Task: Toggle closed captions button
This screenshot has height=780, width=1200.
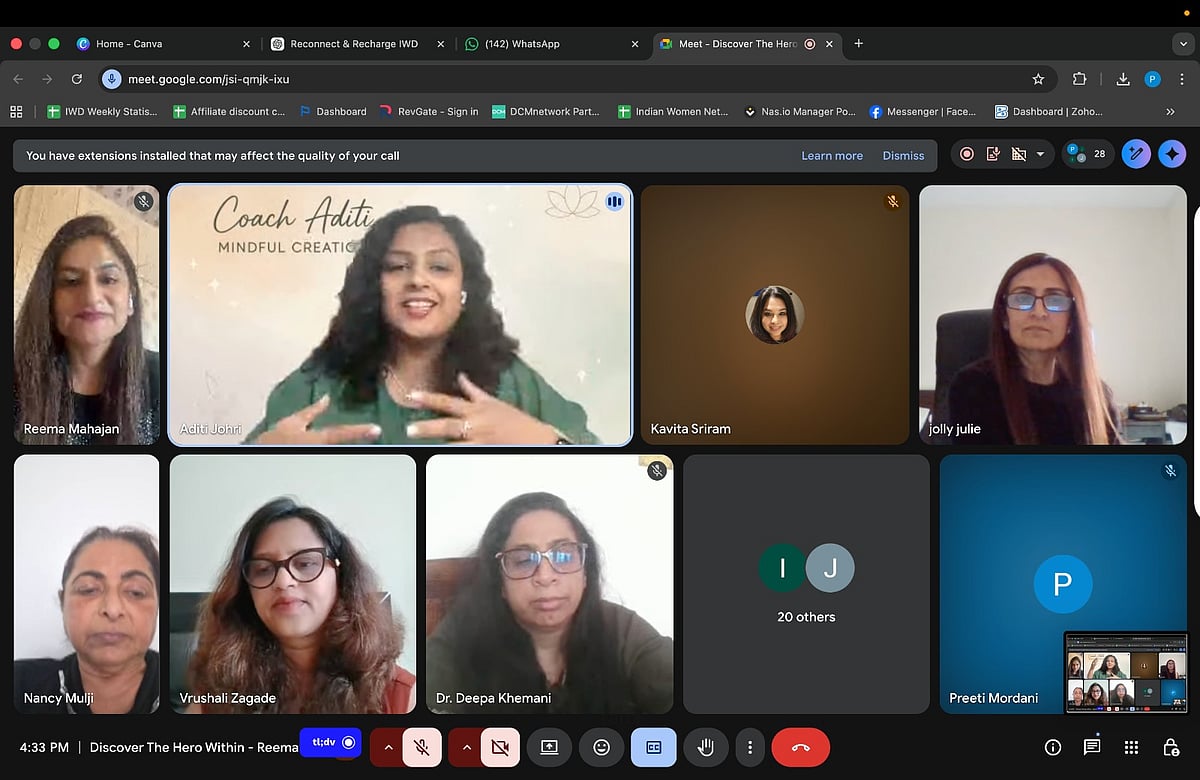Action: tap(653, 747)
